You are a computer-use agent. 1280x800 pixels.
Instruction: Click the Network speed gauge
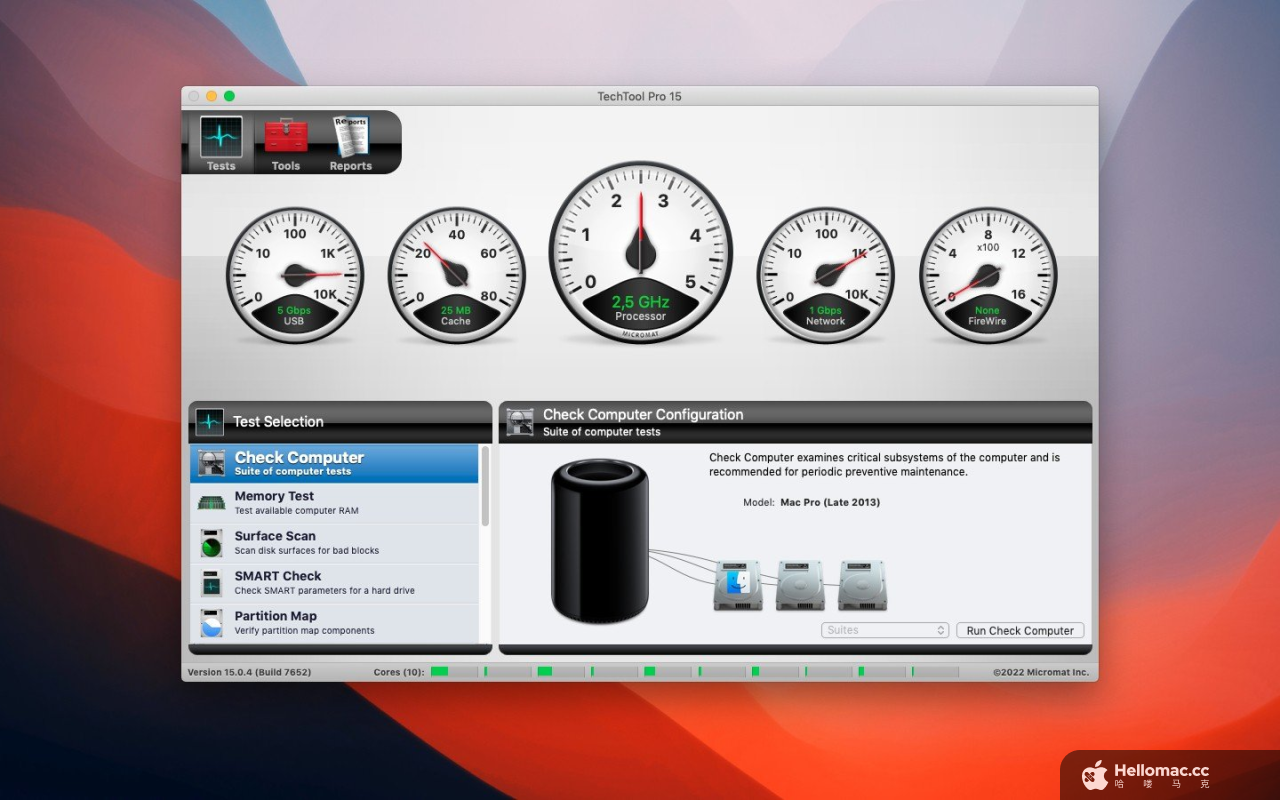coord(826,275)
